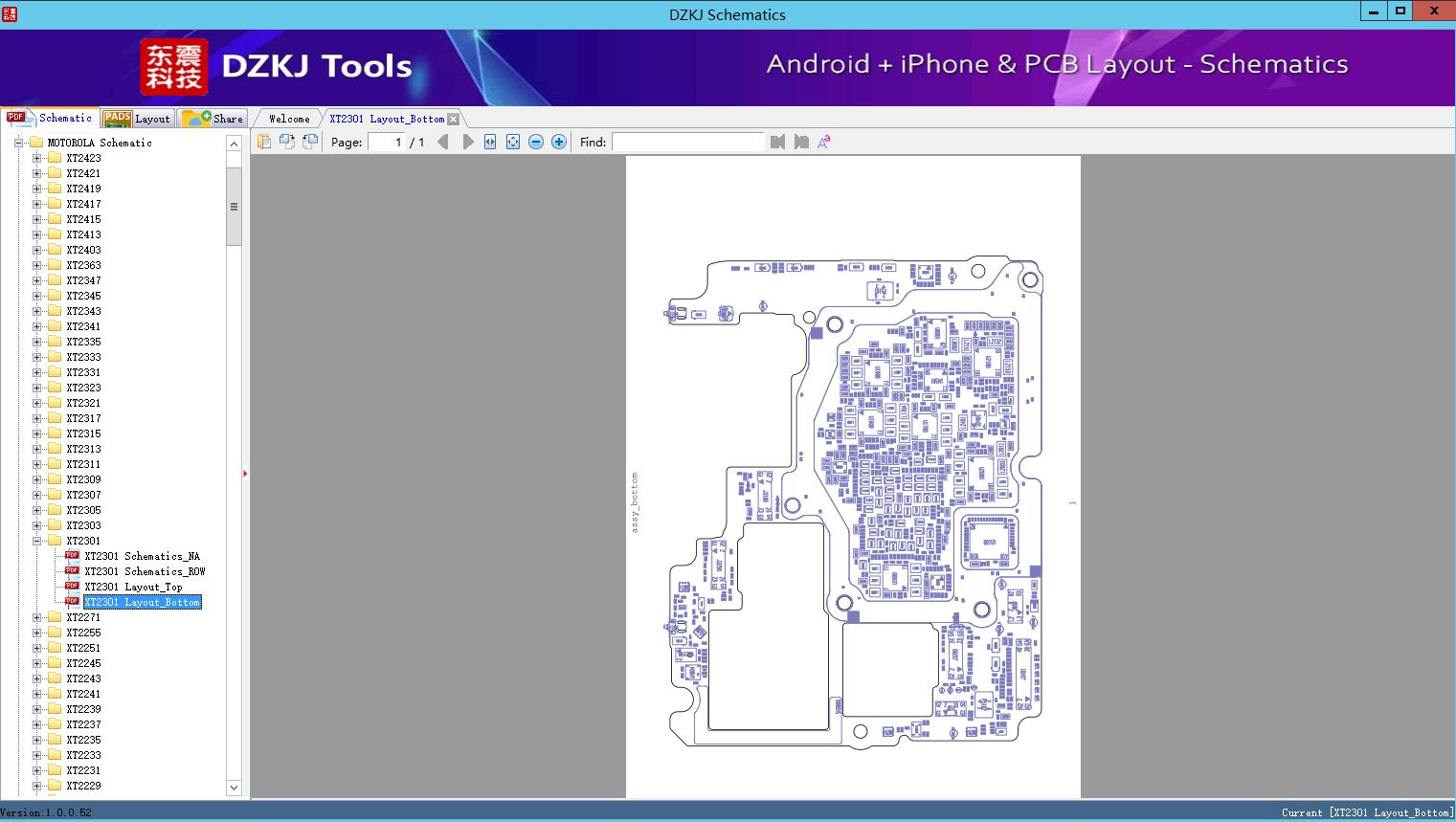The image size is (1456, 822).
Task: Open XT2301 Schematics_ROW file
Action: click(x=145, y=571)
